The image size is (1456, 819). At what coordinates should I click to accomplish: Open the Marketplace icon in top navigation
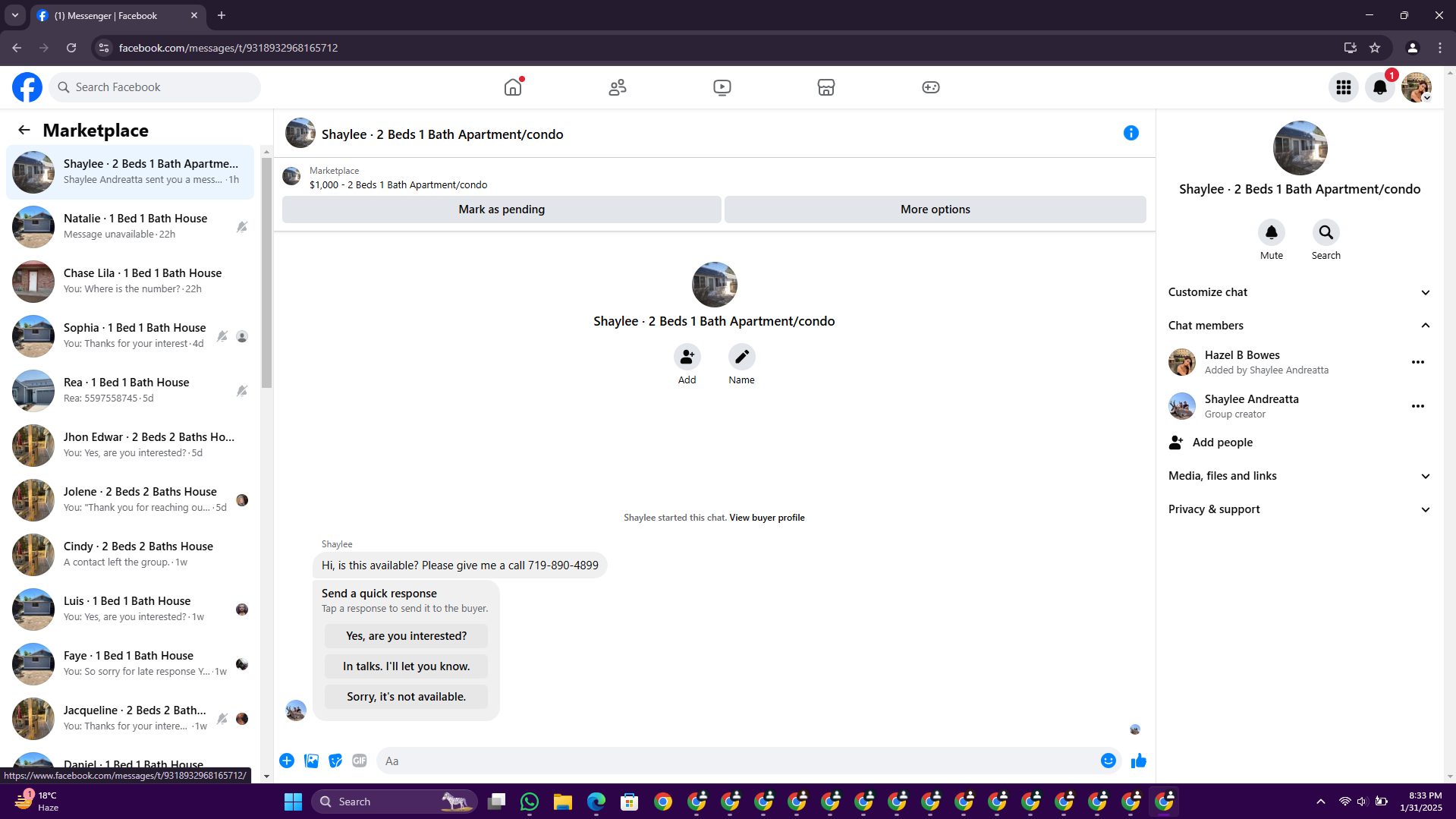point(826,87)
